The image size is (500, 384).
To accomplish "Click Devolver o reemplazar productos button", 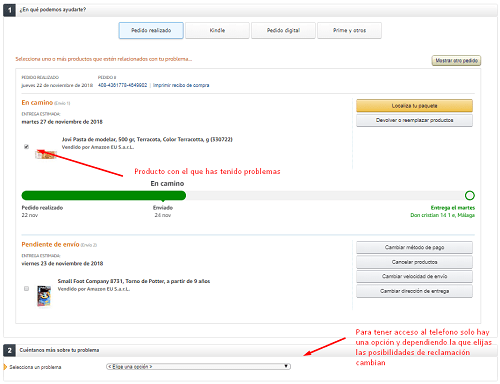I will point(414,120).
